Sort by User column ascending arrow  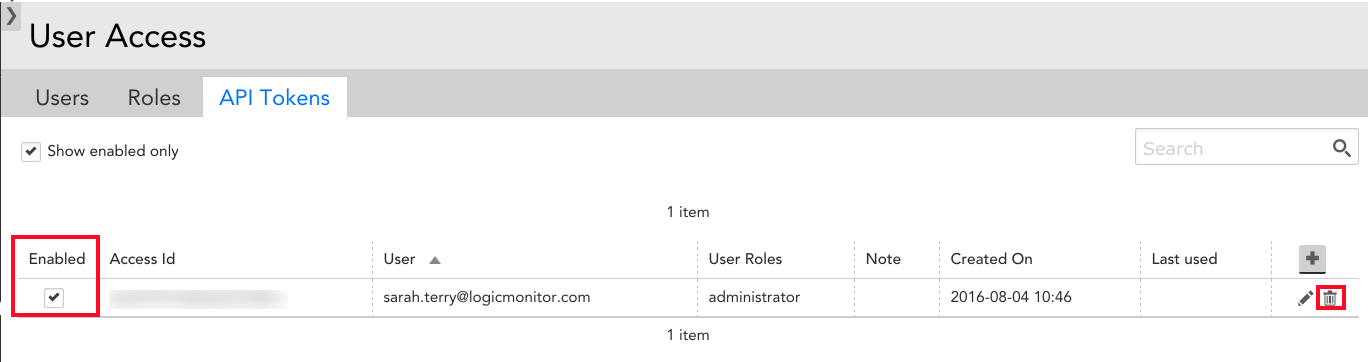(x=434, y=260)
